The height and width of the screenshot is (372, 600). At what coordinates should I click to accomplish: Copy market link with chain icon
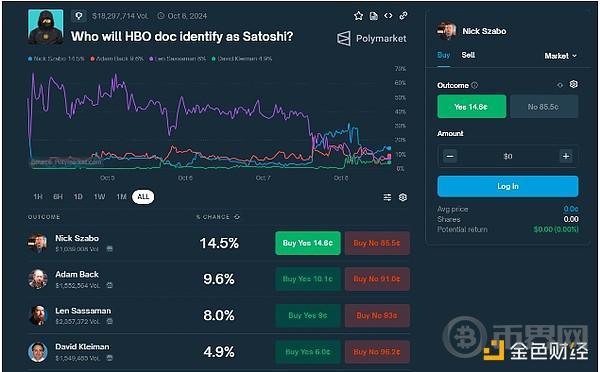tap(403, 16)
